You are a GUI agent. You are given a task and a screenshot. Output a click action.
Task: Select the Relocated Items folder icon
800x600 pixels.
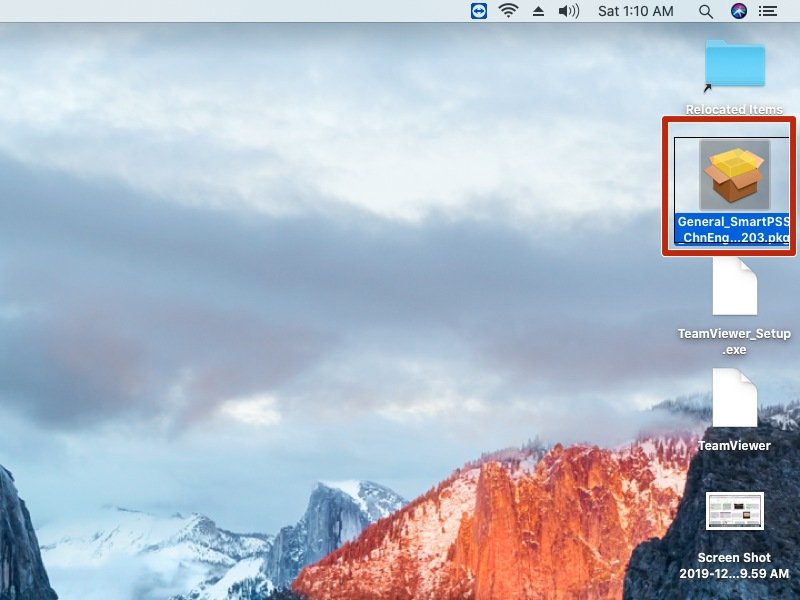click(735, 64)
